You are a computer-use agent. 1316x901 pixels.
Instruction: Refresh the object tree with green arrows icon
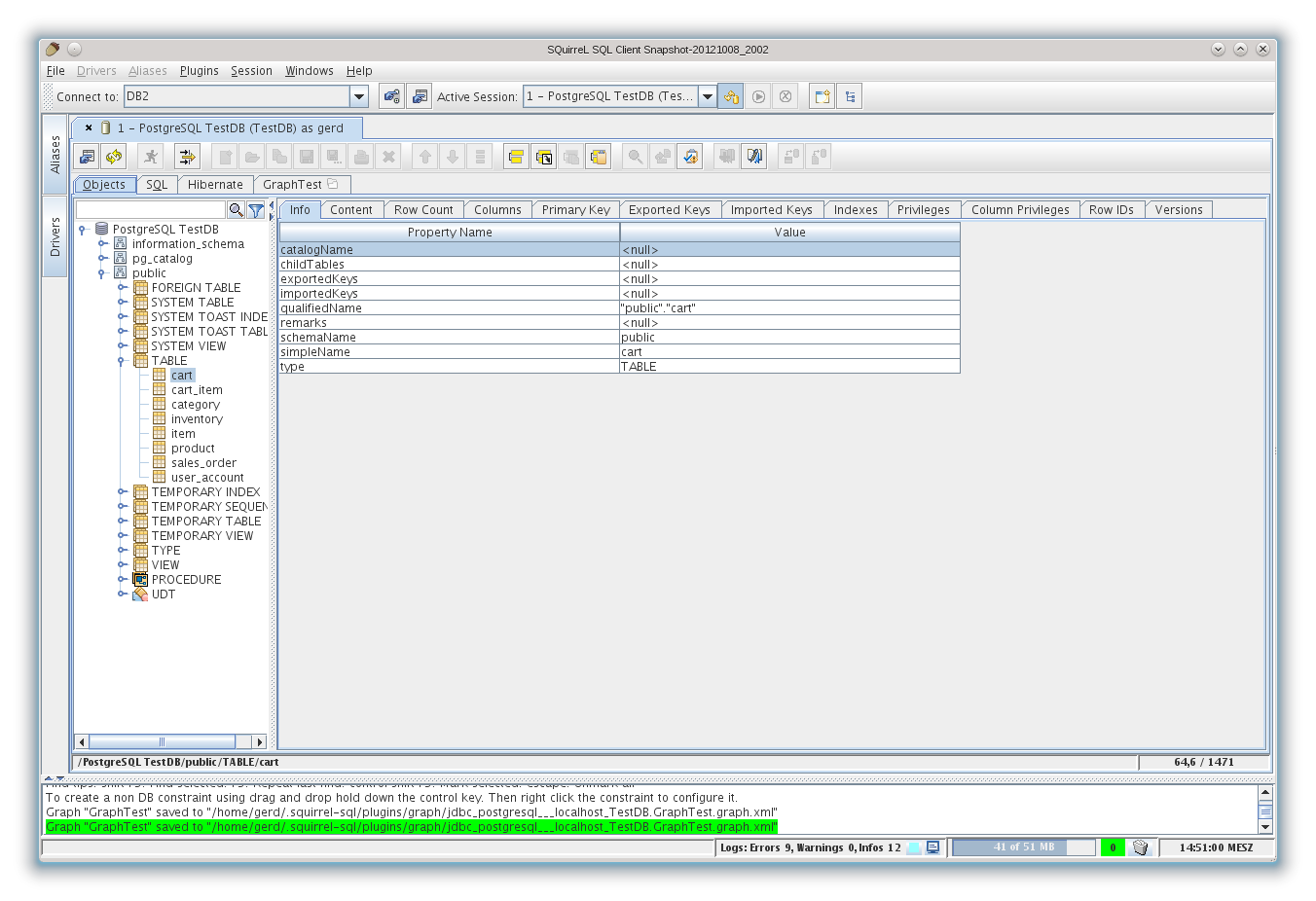coord(114,156)
